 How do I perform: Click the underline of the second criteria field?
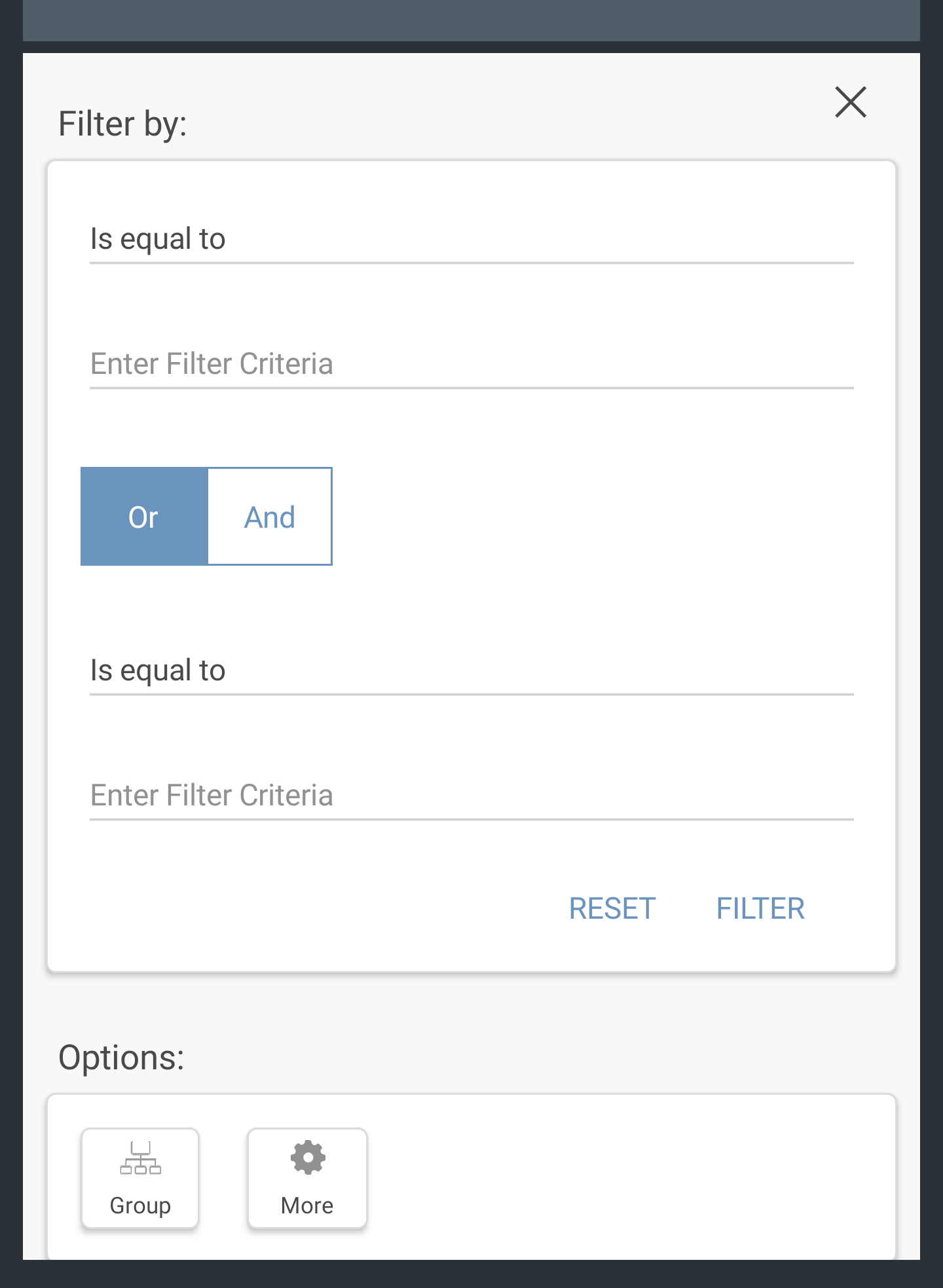coord(471,819)
